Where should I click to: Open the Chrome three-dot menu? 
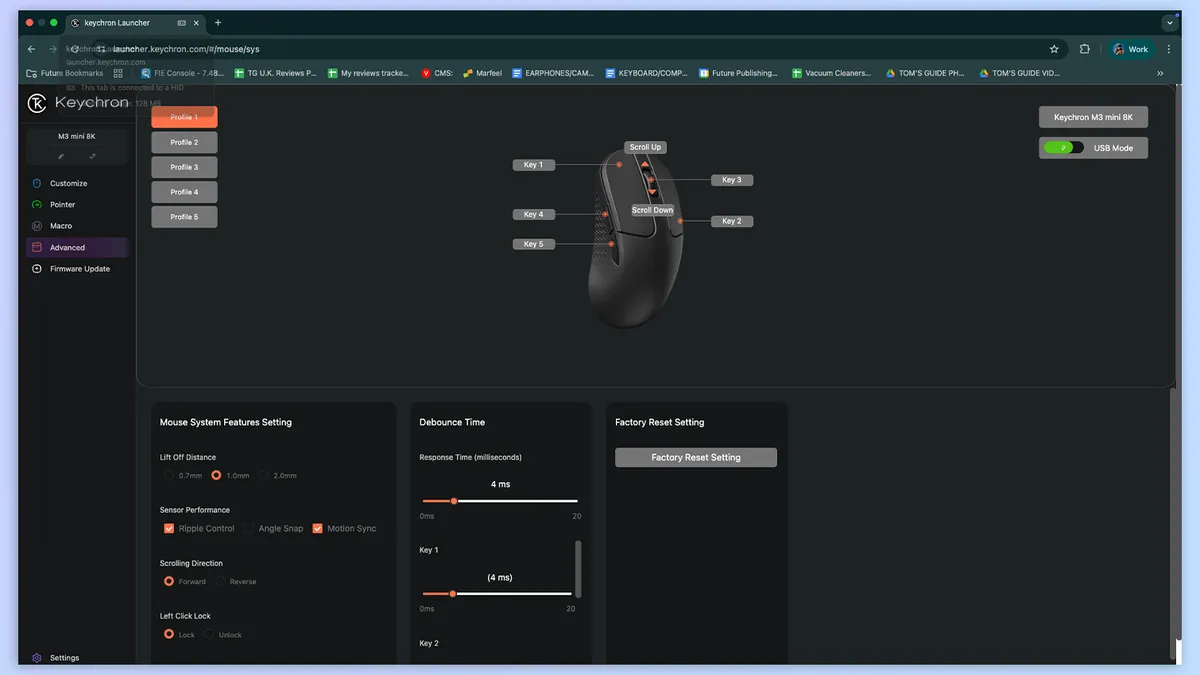point(1169,49)
